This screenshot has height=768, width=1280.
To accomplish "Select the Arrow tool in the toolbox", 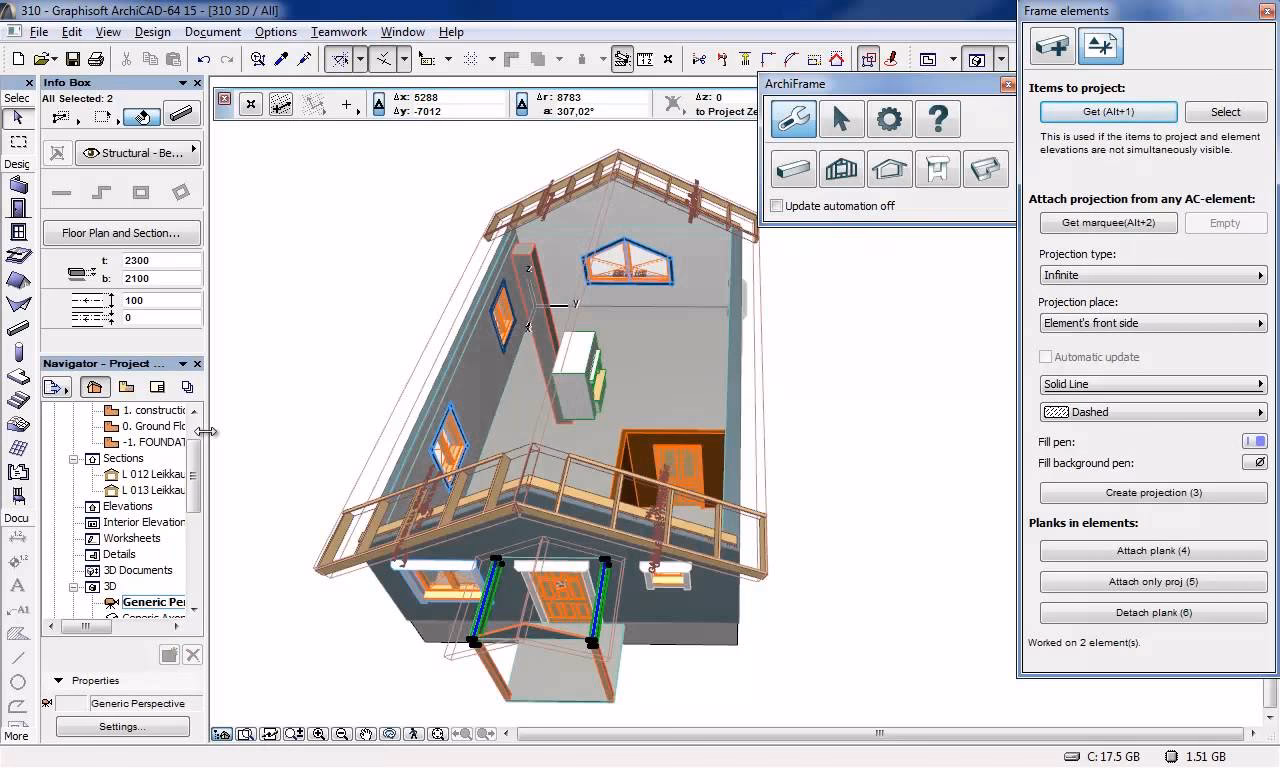I will tap(17, 117).
